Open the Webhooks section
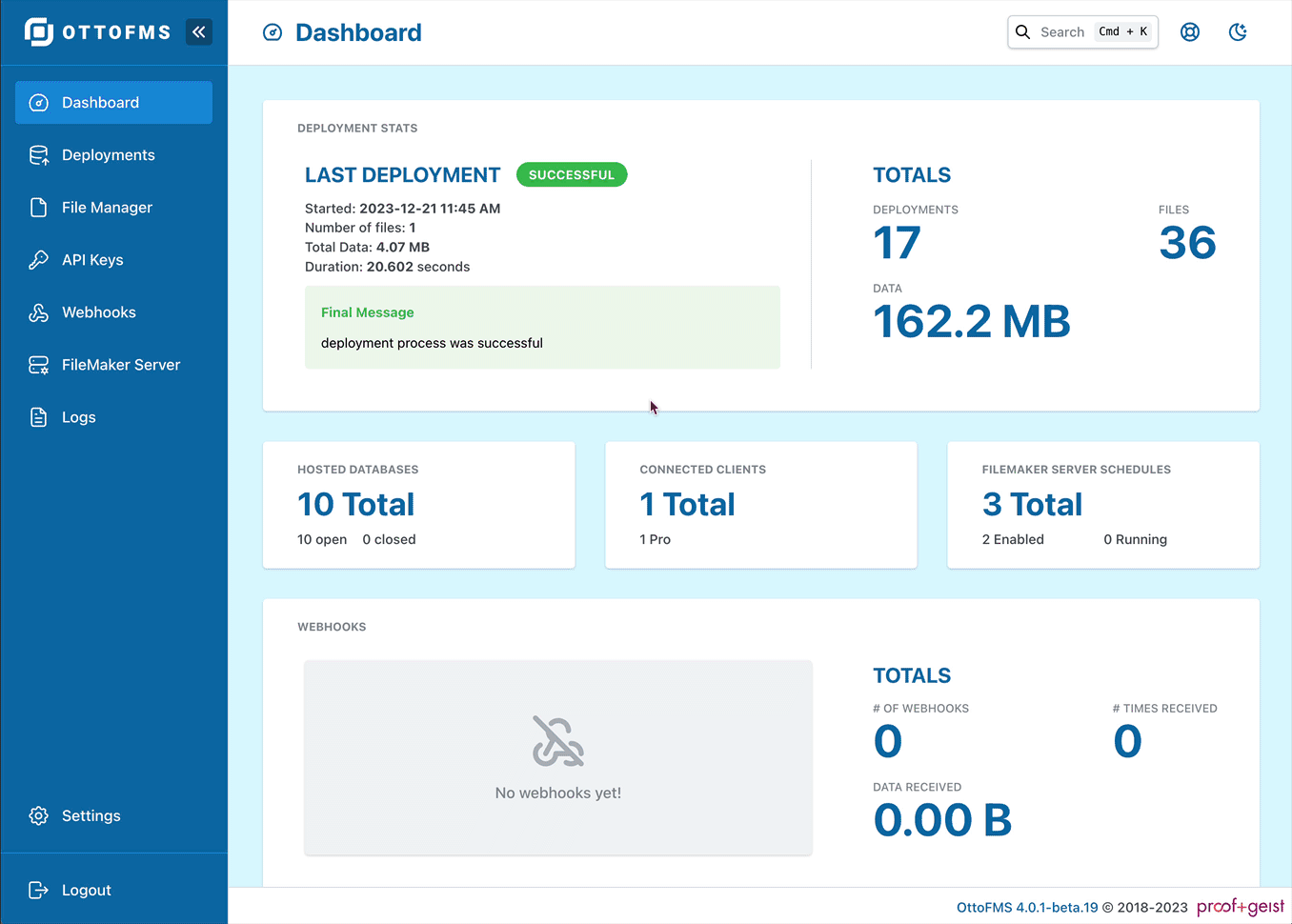Viewport: 1292px width, 924px height. [113, 312]
